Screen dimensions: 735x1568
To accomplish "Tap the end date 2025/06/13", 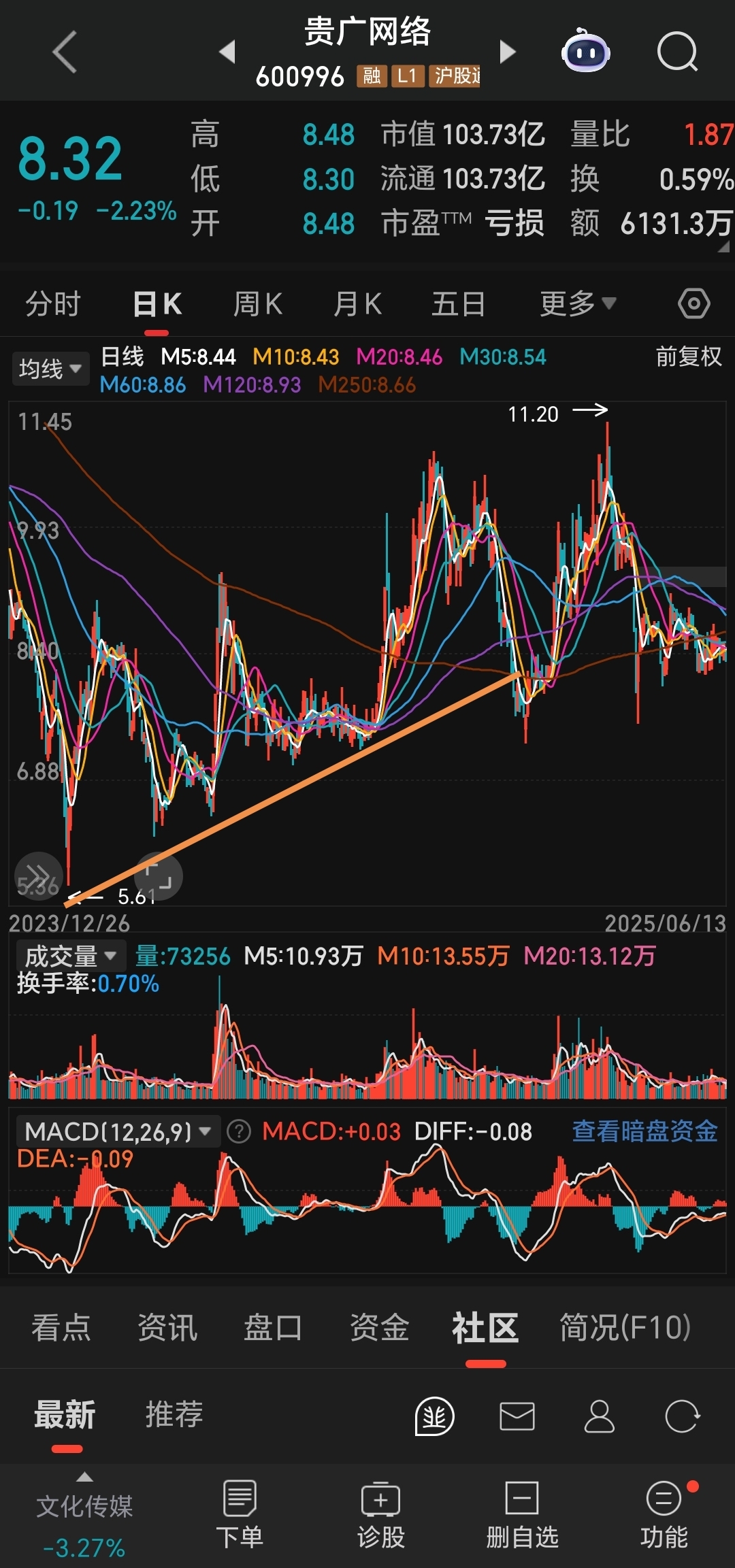I will coord(666,923).
